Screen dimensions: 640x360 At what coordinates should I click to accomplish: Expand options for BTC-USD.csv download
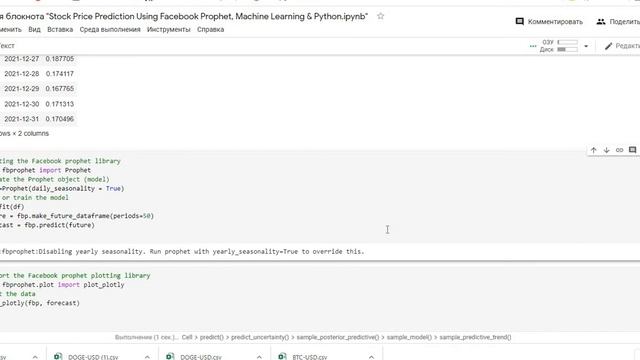click(371, 357)
